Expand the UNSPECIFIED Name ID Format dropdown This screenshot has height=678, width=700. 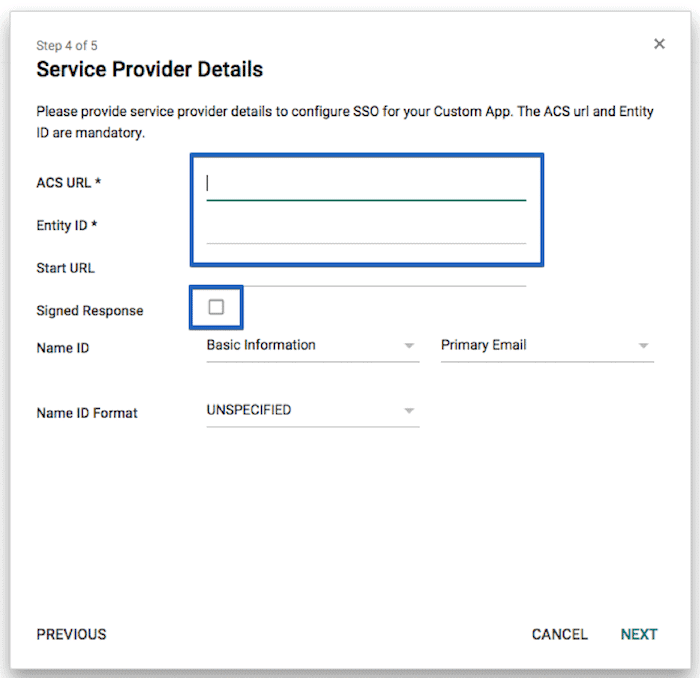tap(312, 411)
